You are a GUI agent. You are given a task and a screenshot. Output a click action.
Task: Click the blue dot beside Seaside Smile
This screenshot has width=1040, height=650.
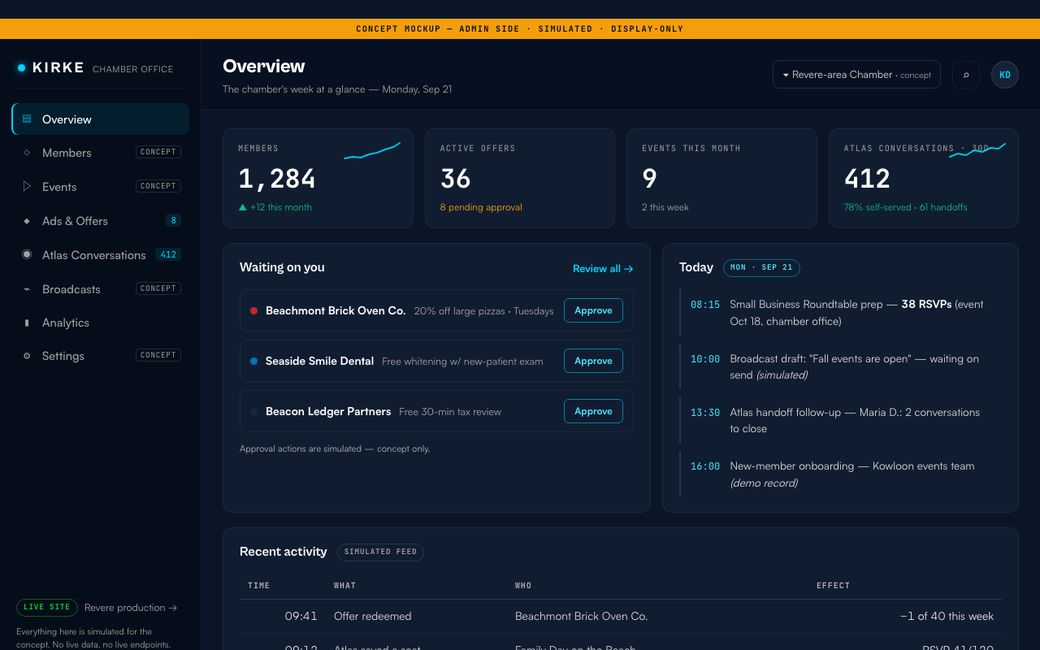pos(253,361)
